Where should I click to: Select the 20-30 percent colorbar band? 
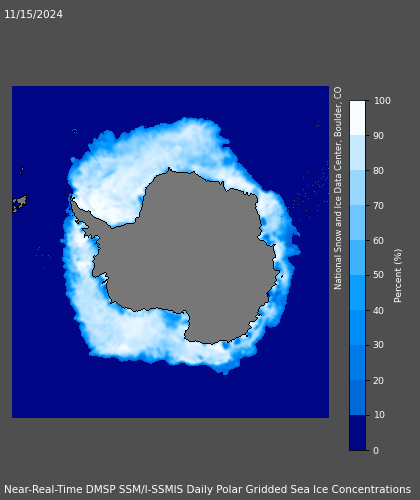click(357, 363)
